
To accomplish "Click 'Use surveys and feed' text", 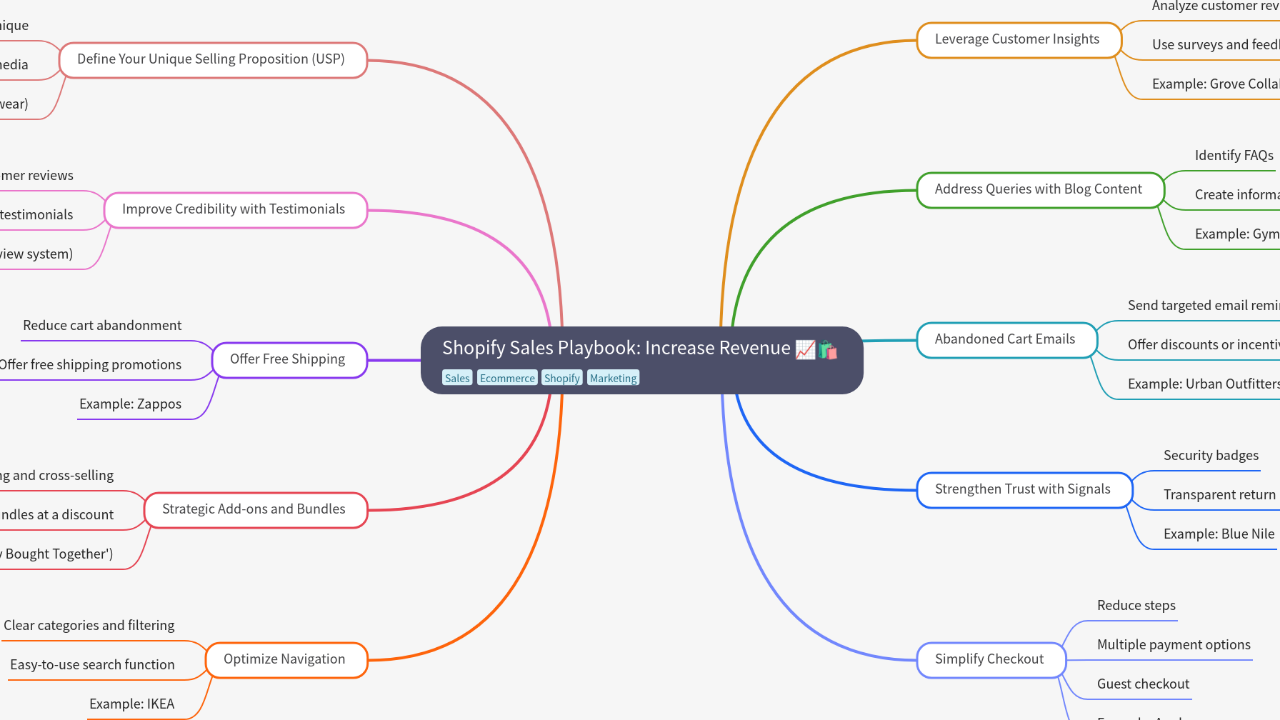I will [x=1216, y=44].
